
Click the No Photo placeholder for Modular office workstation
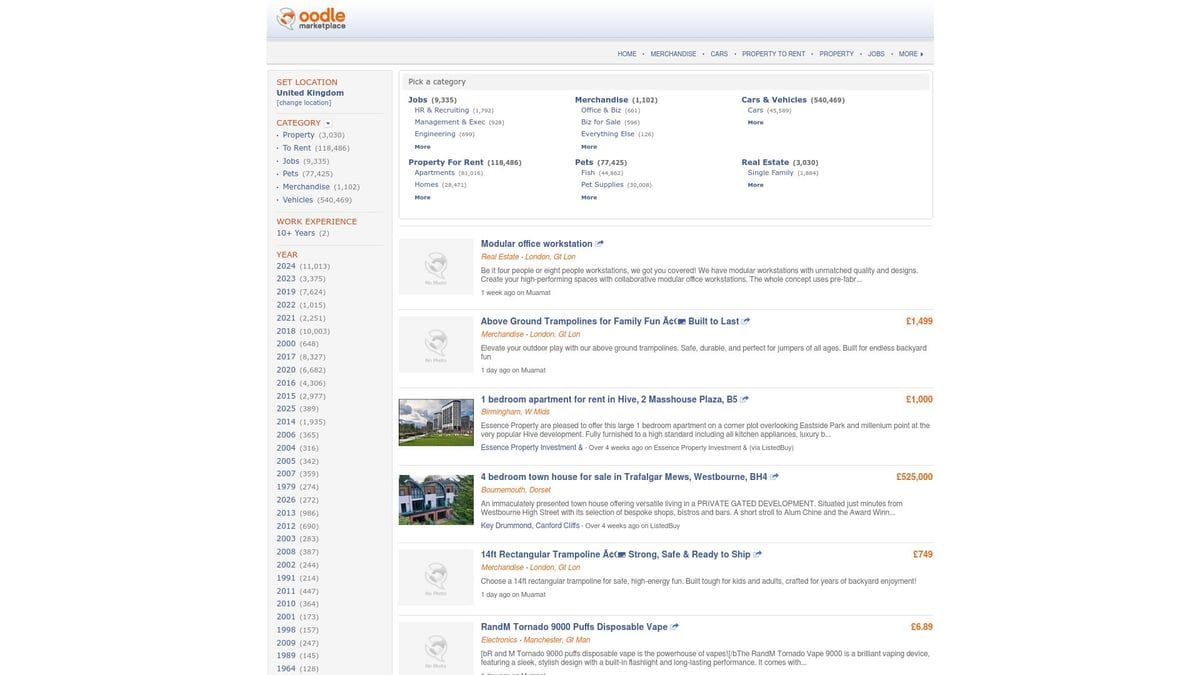tap(436, 266)
